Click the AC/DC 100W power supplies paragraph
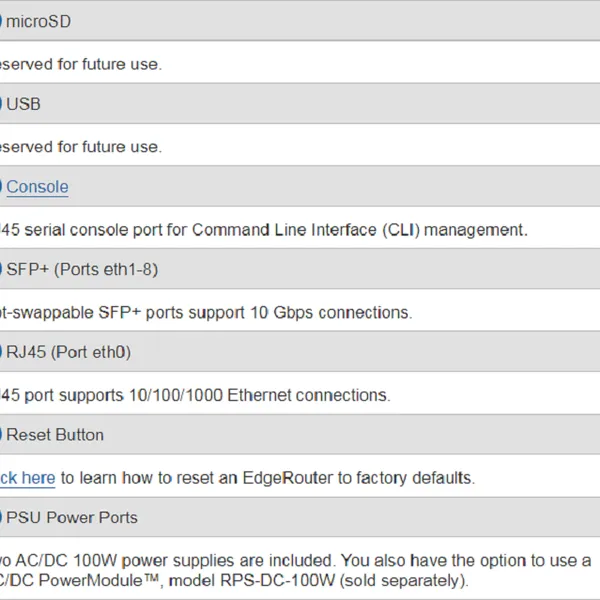The height and width of the screenshot is (600, 600). click(x=295, y=570)
